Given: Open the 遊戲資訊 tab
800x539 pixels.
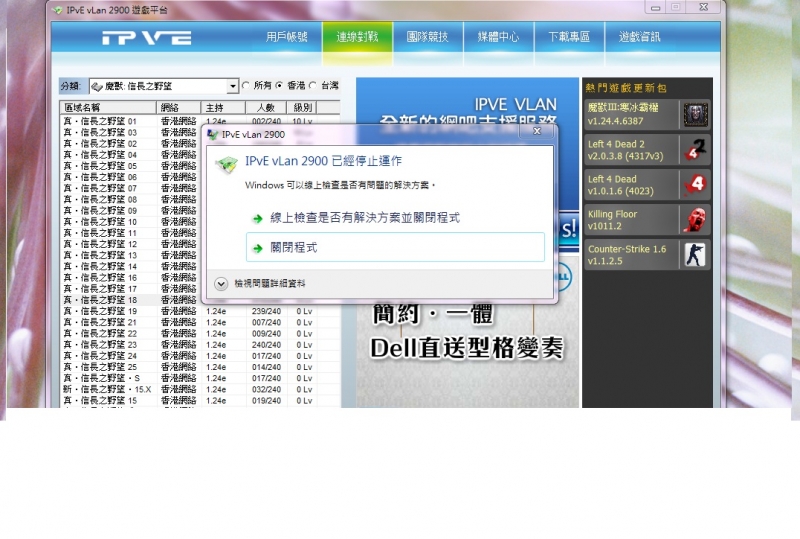Looking at the screenshot, I should point(640,37).
